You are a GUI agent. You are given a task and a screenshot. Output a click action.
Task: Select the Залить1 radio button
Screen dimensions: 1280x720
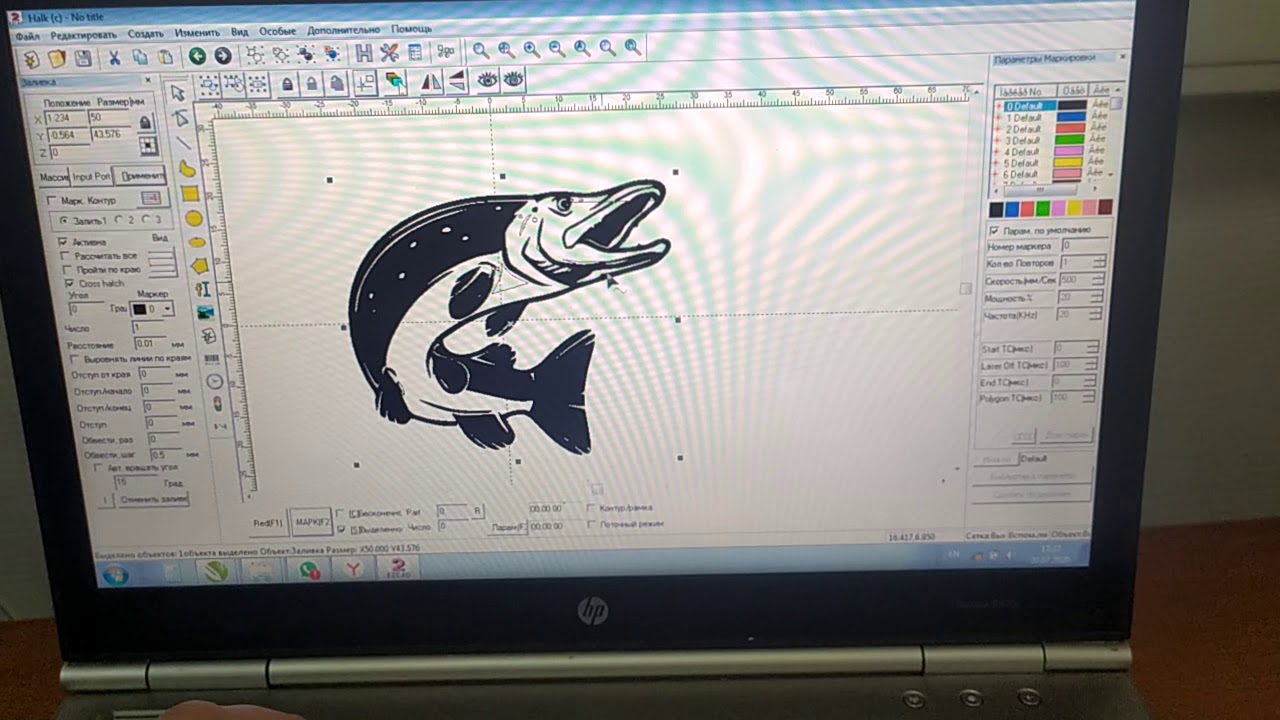[x=64, y=219]
